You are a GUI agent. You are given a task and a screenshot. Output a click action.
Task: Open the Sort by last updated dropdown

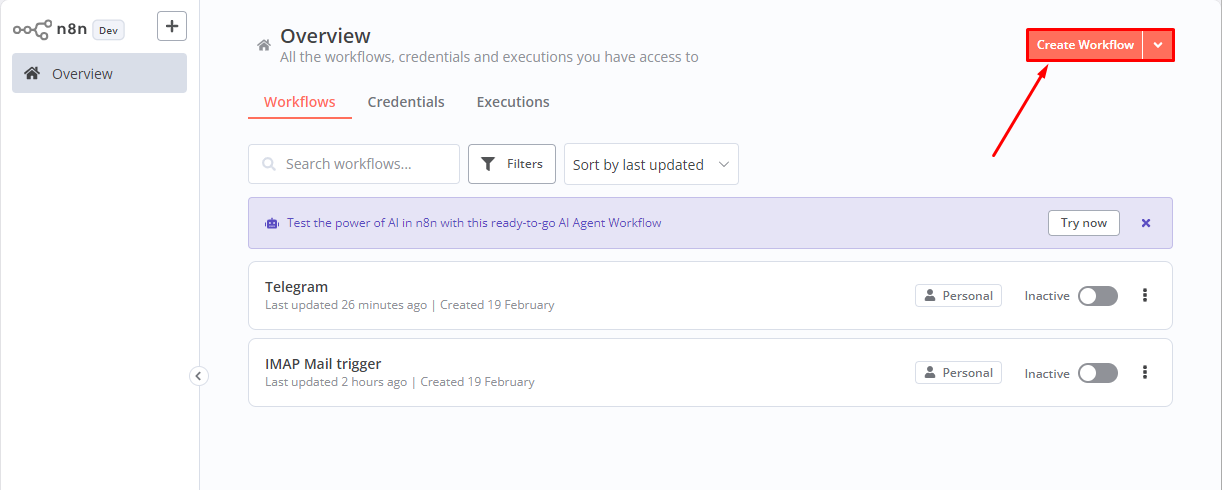pos(651,164)
